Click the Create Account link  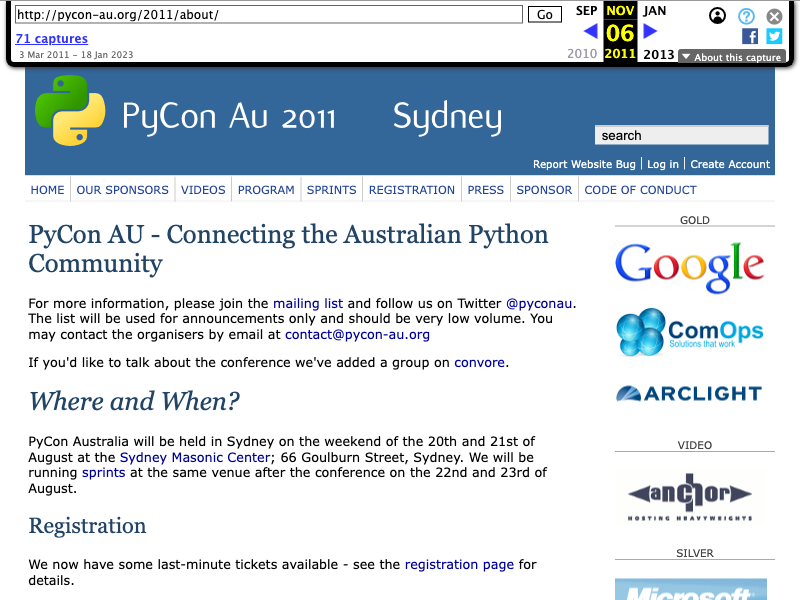click(x=730, y=164)
